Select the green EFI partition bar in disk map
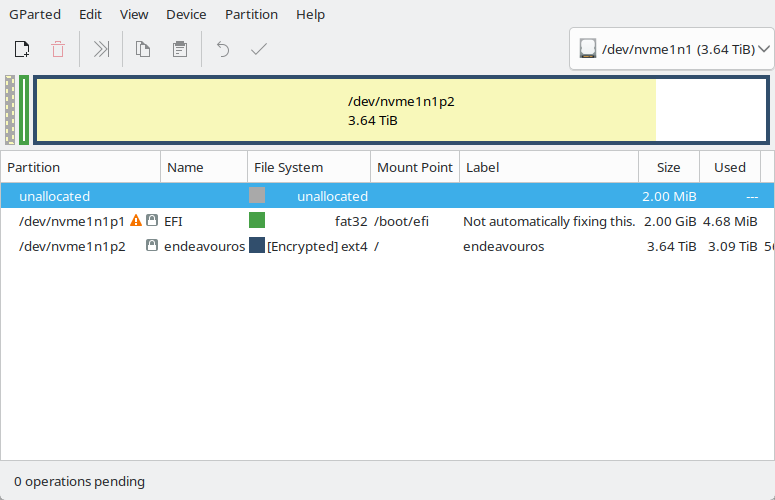 [24, 110]
